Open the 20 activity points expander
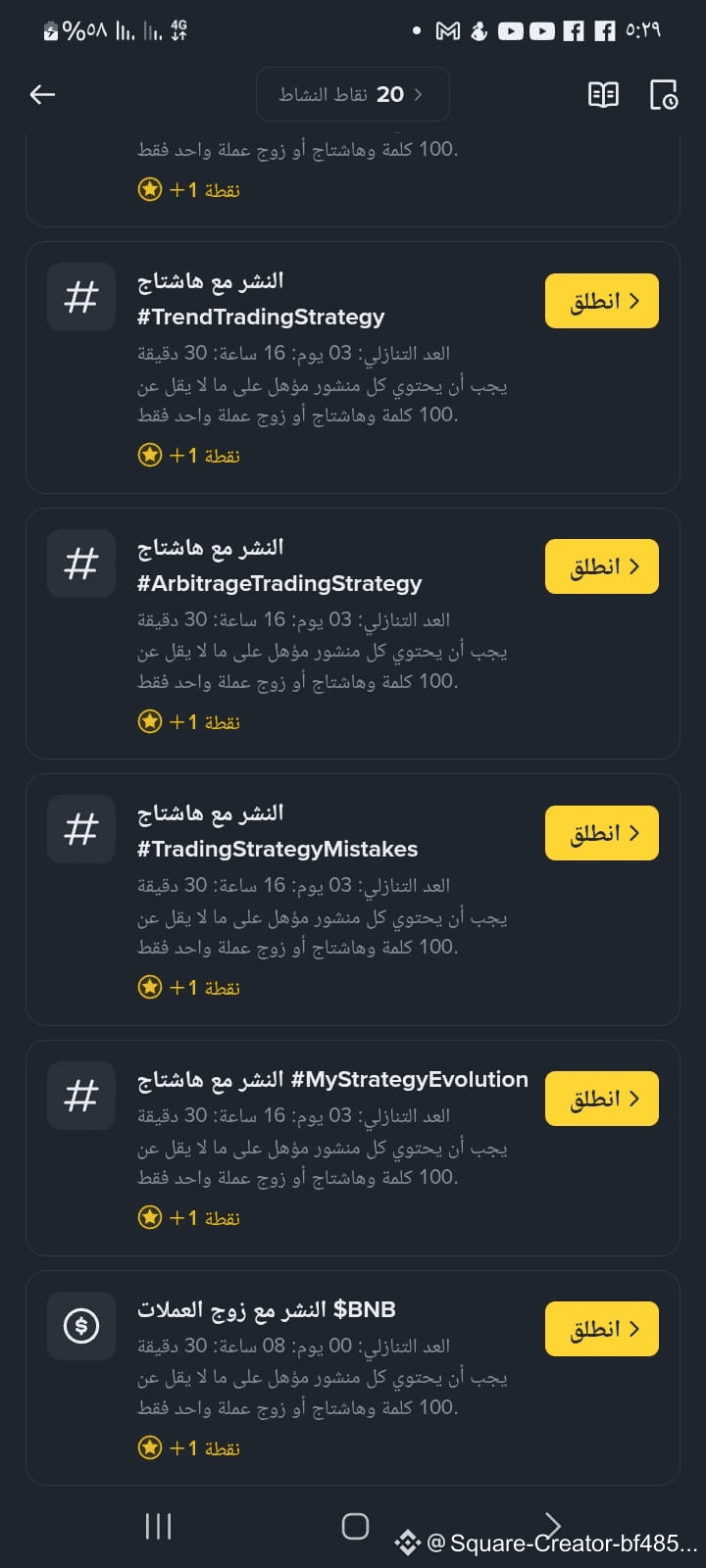This screenshot has width=706, height=1568. [x=353, y=94]
